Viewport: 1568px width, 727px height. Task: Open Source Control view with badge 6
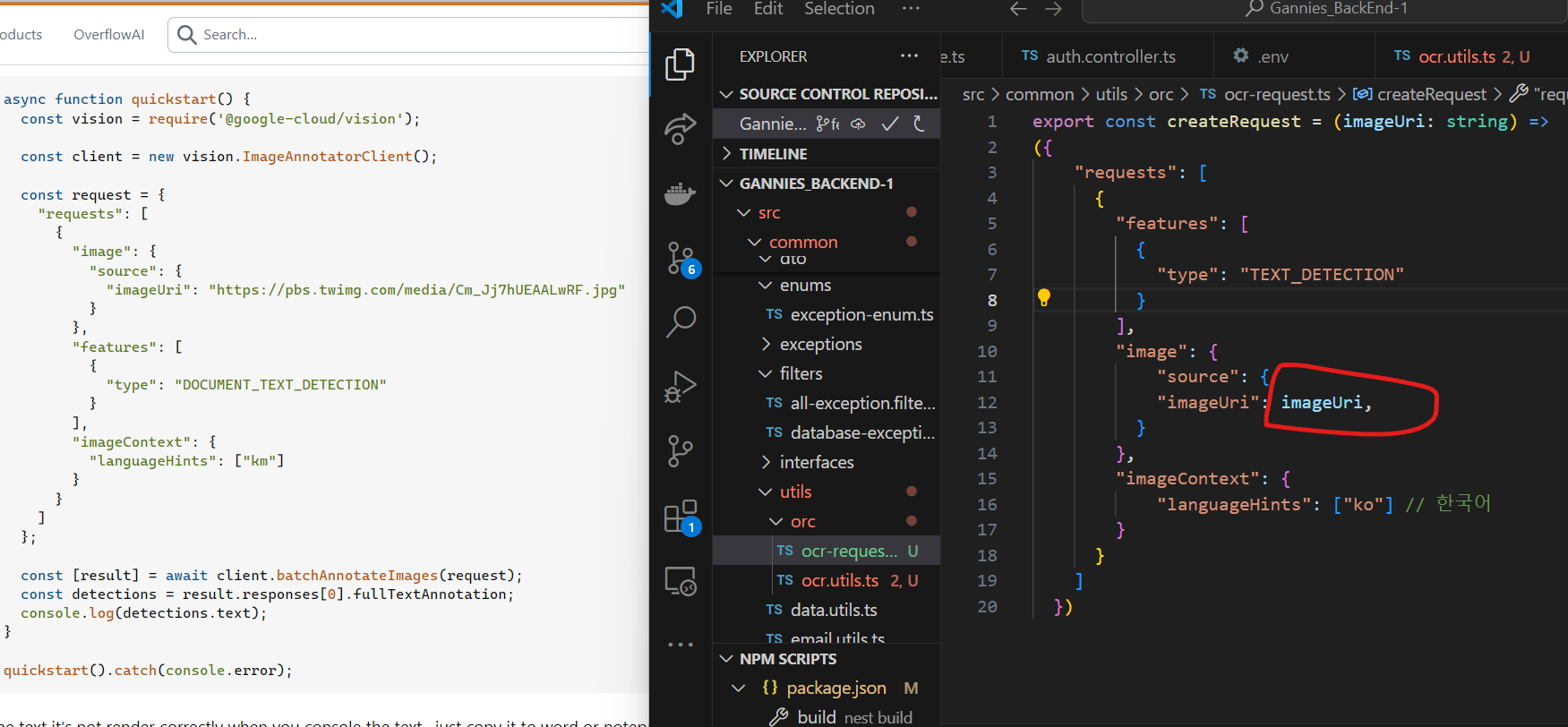(x=682, y=259)
